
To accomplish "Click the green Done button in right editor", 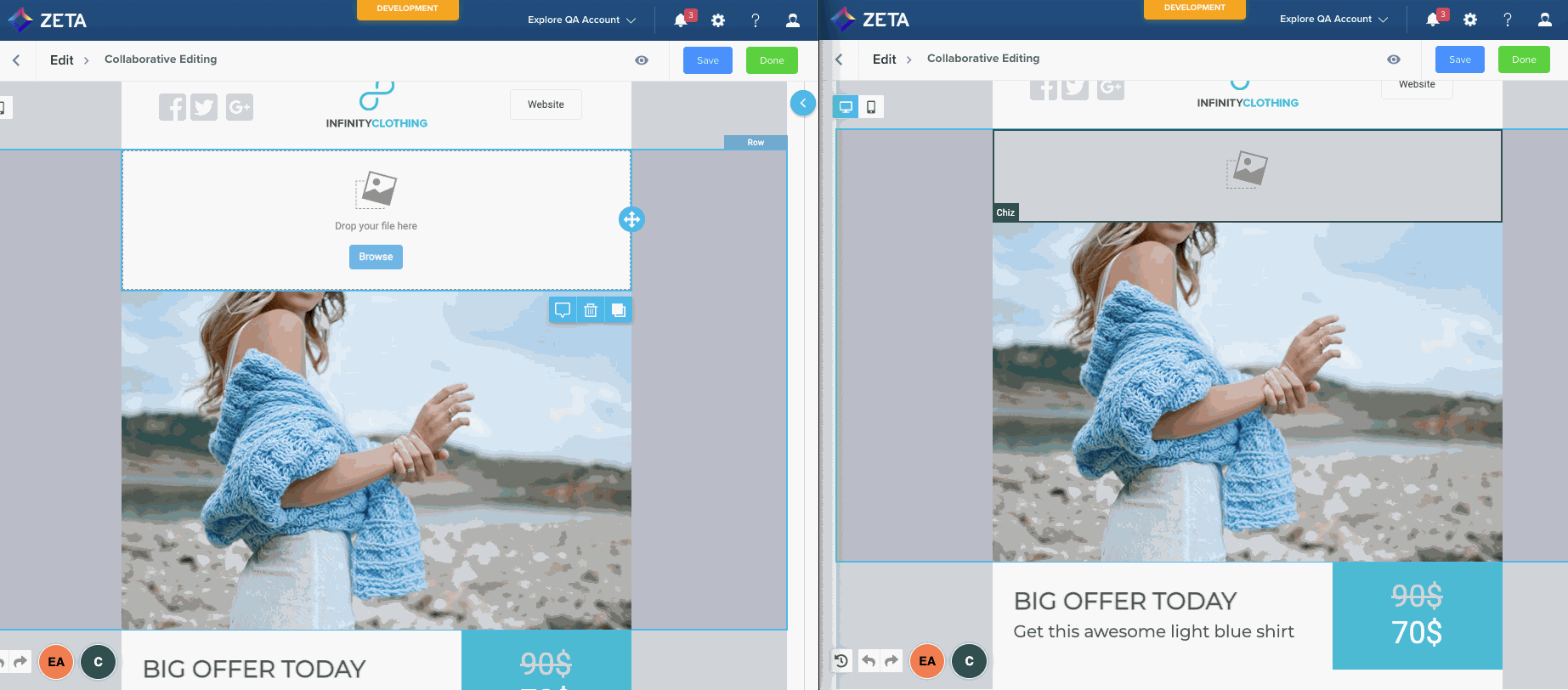I will tap(1523, 59).
